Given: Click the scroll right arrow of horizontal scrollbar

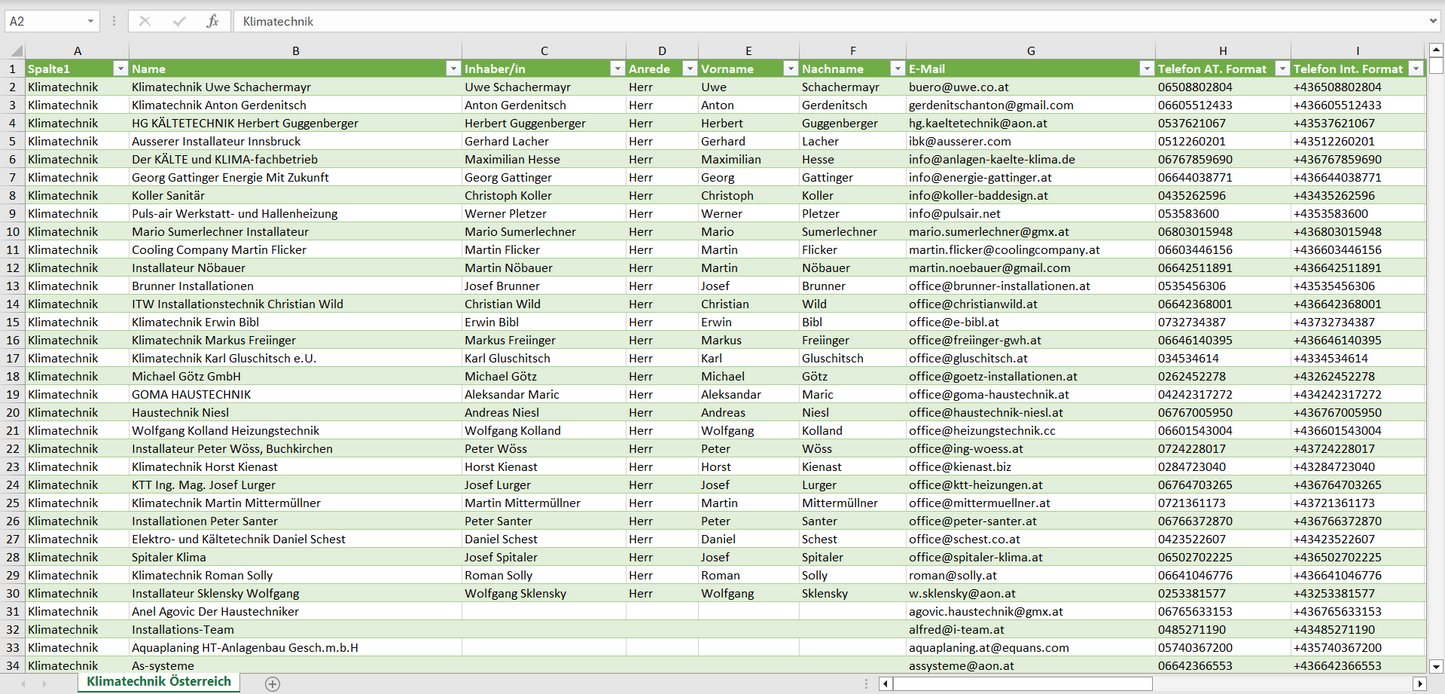Looking at the screenshot, I should (1419, 684).
